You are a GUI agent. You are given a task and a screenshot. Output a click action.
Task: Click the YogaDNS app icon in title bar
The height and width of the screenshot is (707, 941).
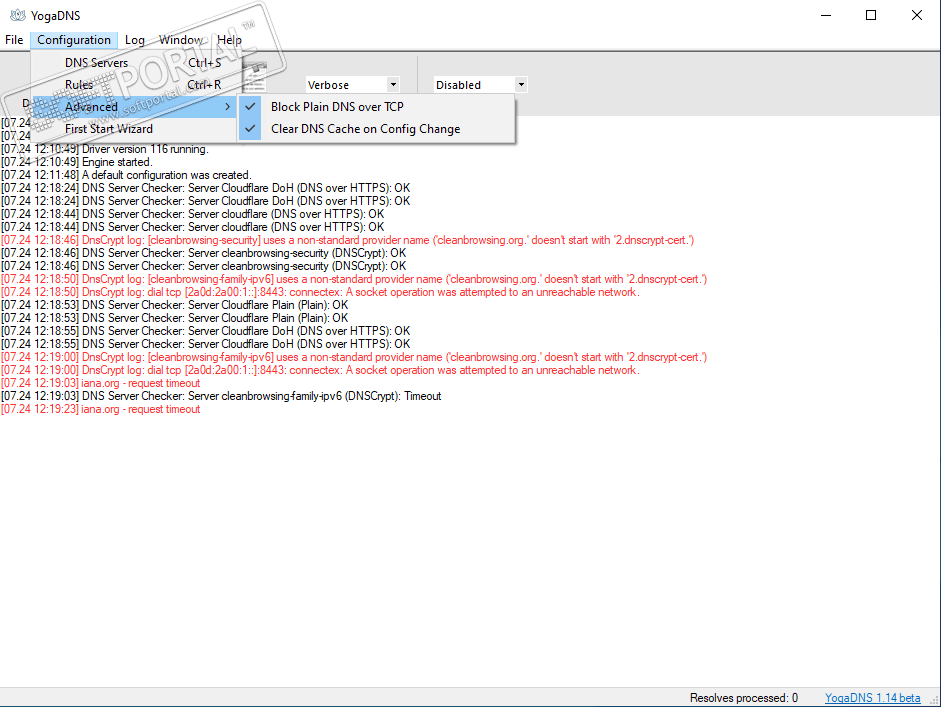(17, 15)
